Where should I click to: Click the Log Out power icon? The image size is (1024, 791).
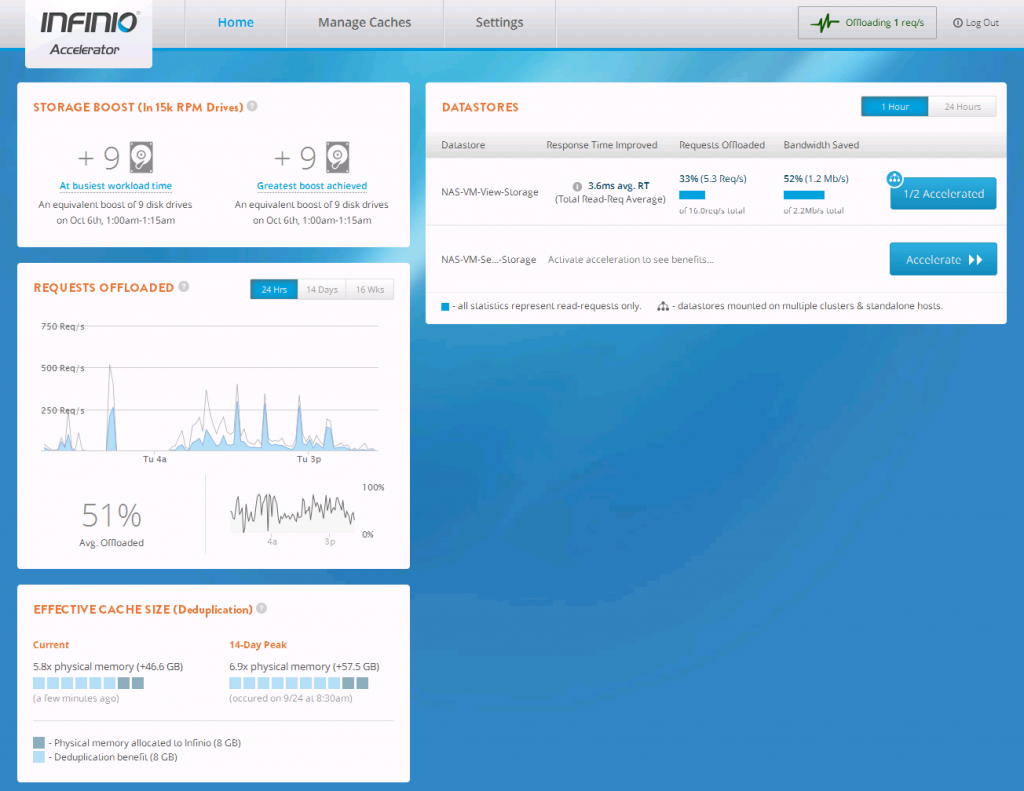957,23
